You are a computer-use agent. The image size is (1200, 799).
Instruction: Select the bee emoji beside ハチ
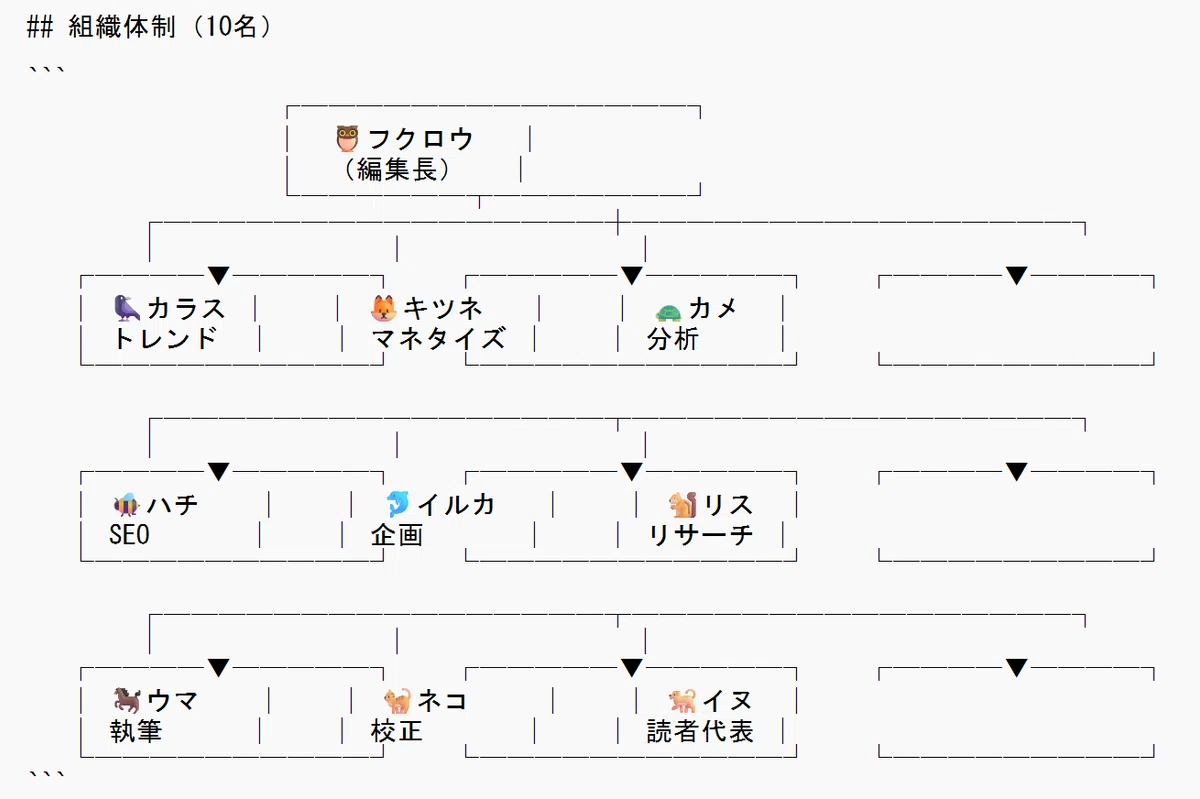click(x=126, y=504)
